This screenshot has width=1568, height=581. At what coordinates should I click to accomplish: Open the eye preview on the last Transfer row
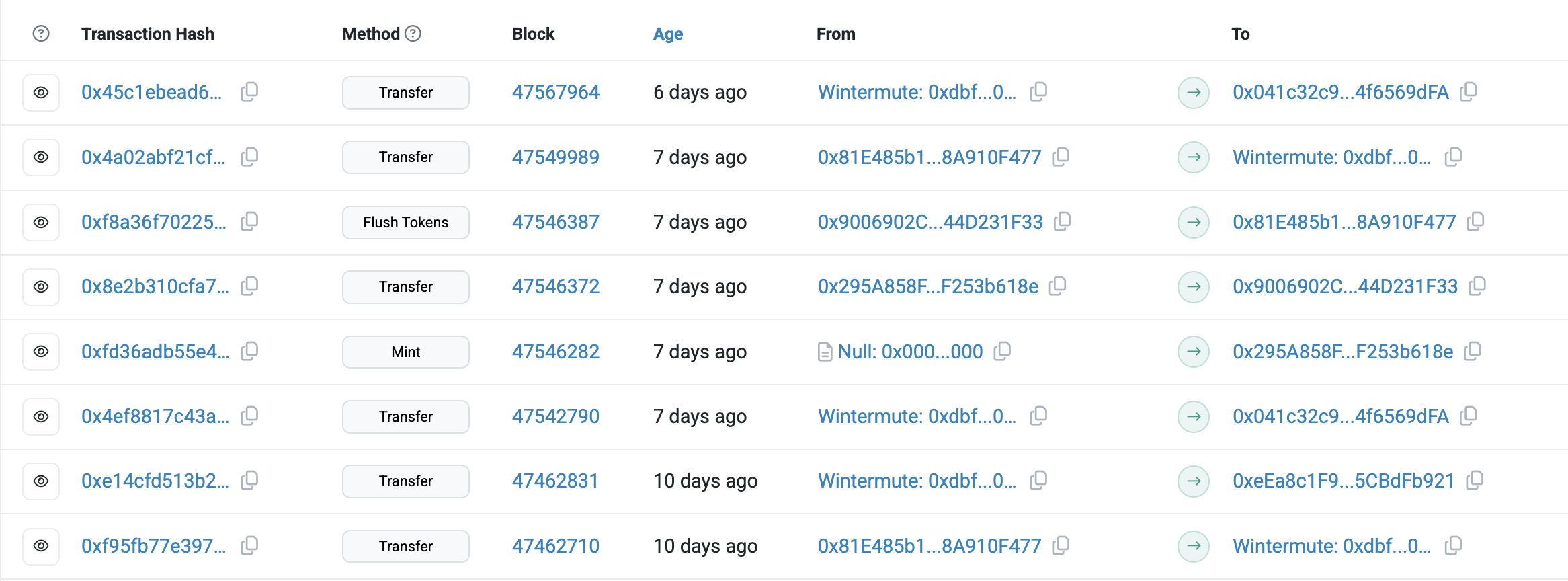[x=40, y=546]
